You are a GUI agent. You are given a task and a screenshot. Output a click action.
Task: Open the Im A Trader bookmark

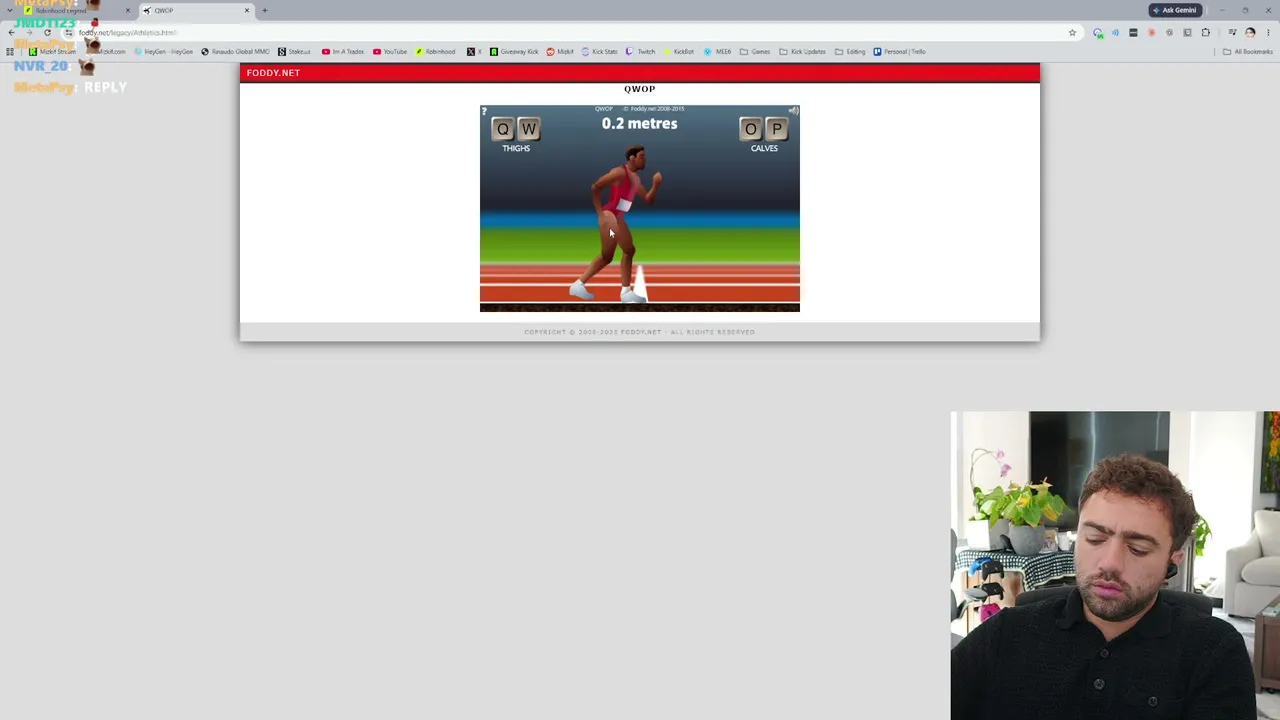point(343,52)
